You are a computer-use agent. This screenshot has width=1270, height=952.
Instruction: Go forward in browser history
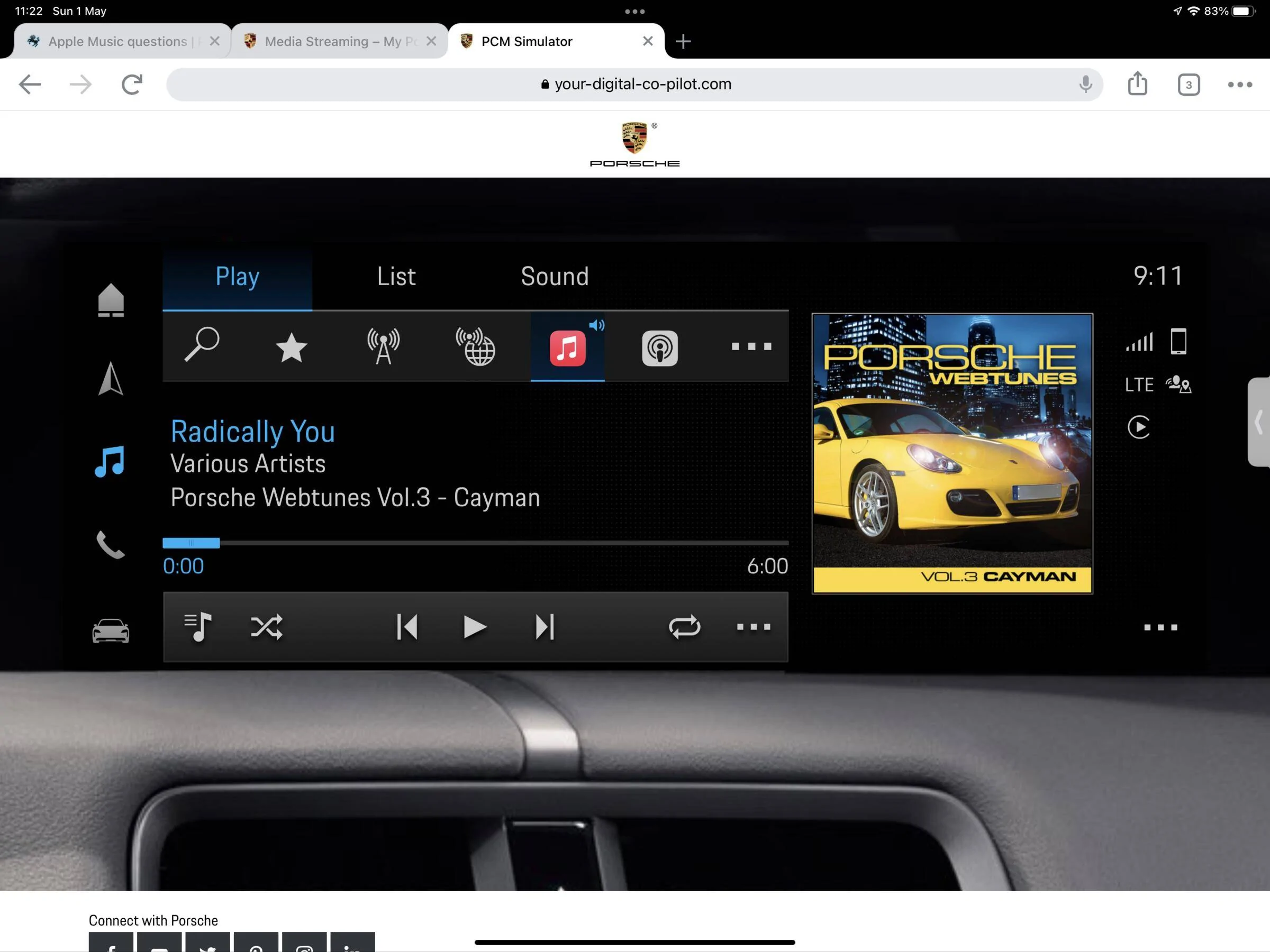[x=80, y=84]
